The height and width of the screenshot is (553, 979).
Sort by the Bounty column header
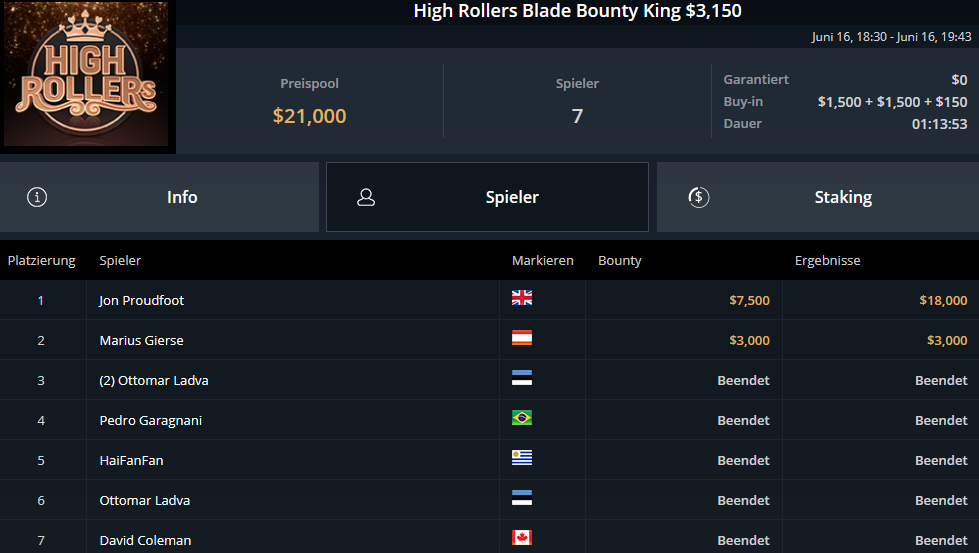619,261
